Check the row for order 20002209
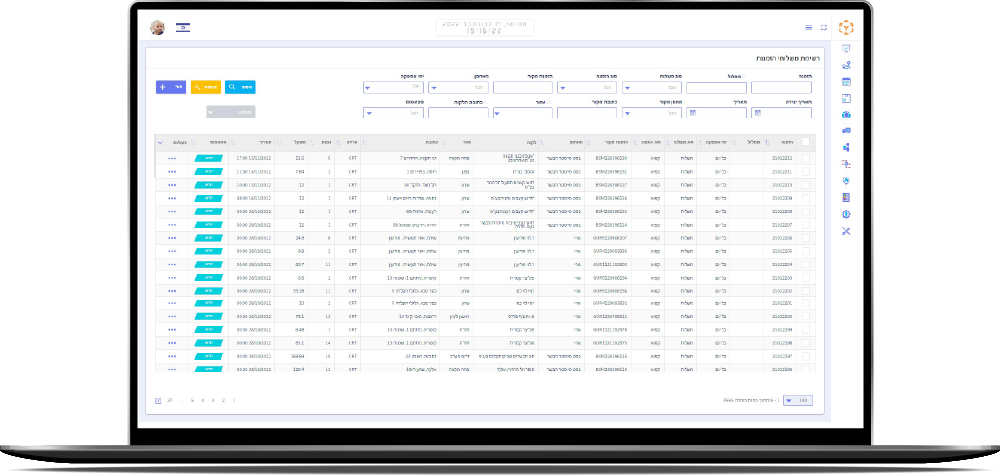Image resolution: width=1000 pixels, height=476 pixels. pyautogui.click(x=806, y=198)
